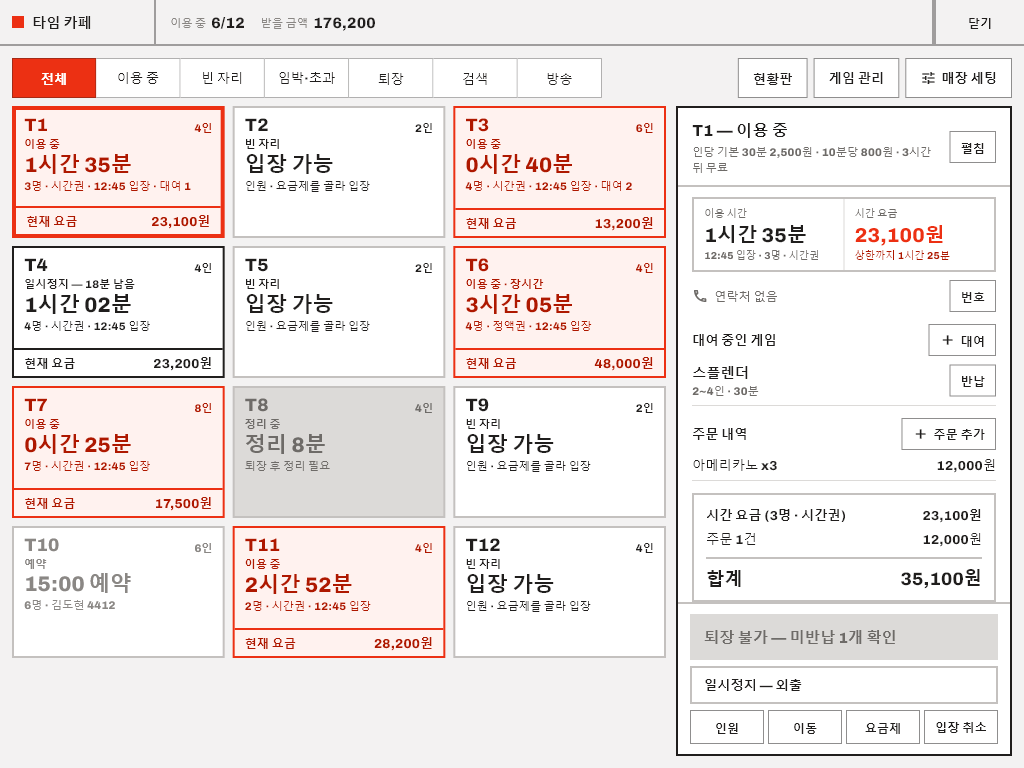
Task: Select the 전체 tab
Action: click(54, 78)
